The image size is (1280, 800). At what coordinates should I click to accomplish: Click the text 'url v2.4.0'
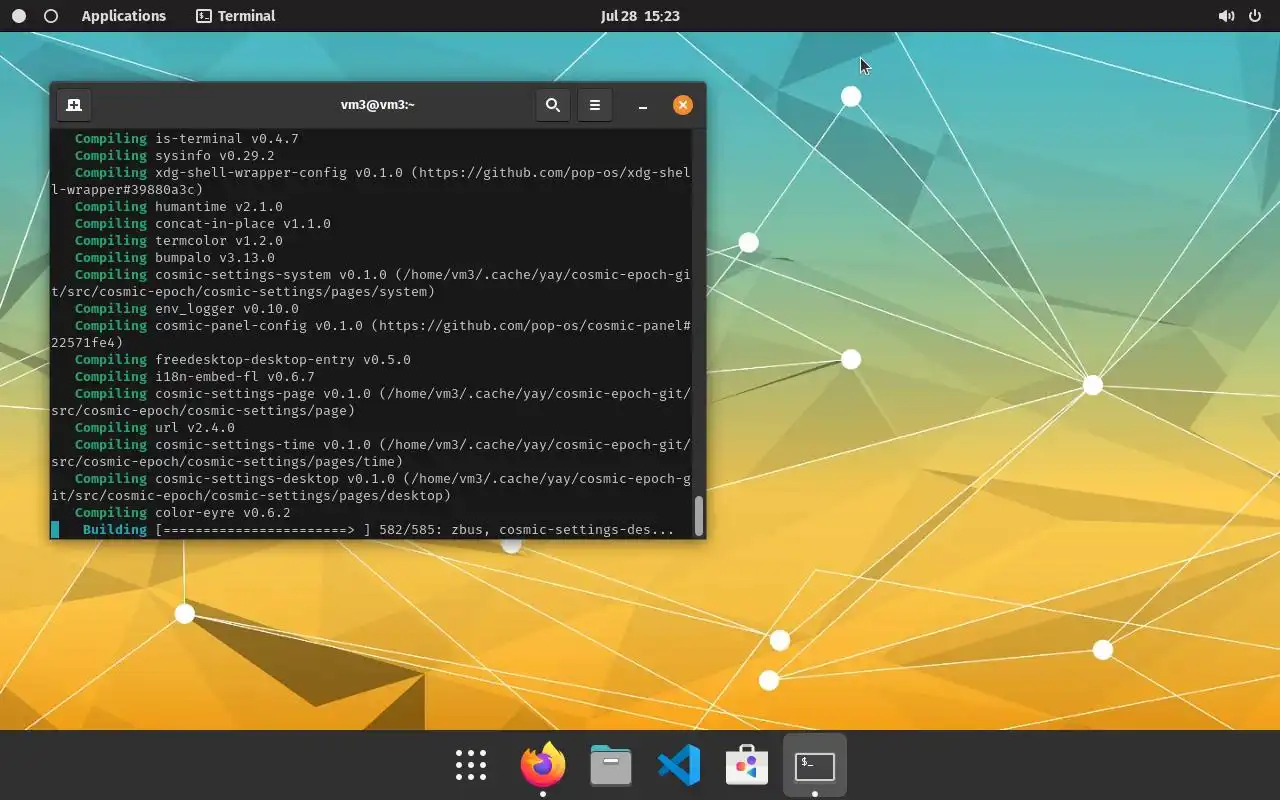click(x=195, y=428)
